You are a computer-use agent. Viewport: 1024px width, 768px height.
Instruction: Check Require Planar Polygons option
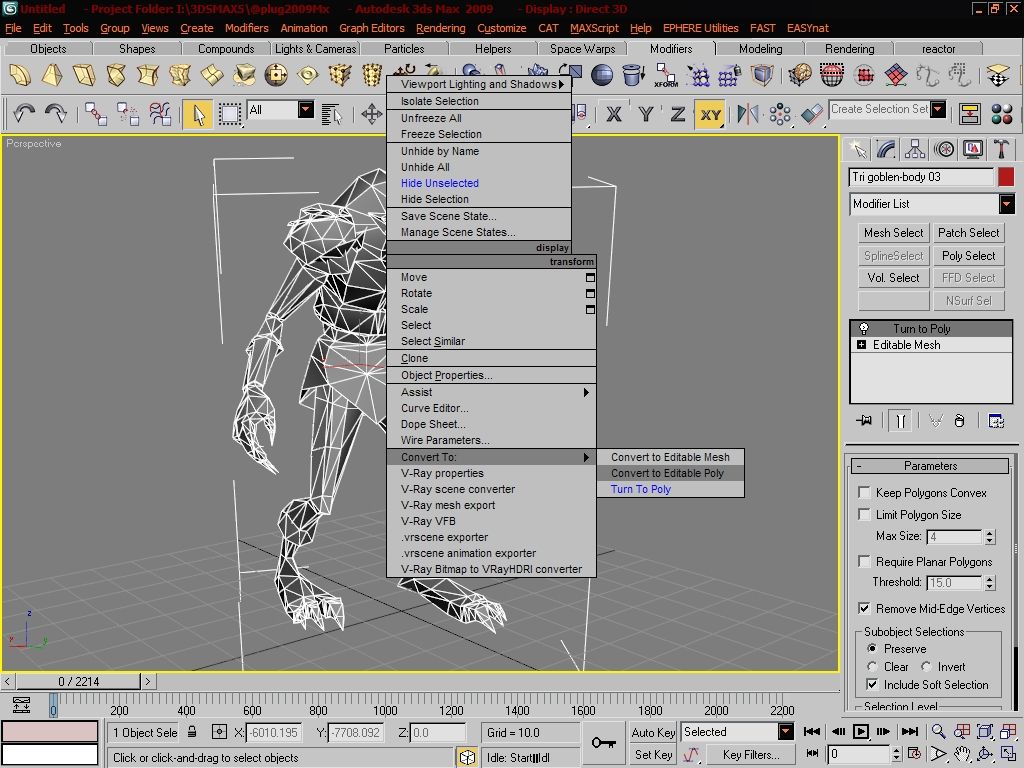click(864, 561)
